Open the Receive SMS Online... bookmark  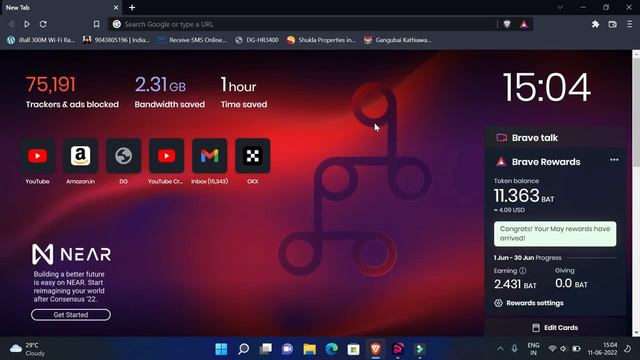[x=192, y=40]
